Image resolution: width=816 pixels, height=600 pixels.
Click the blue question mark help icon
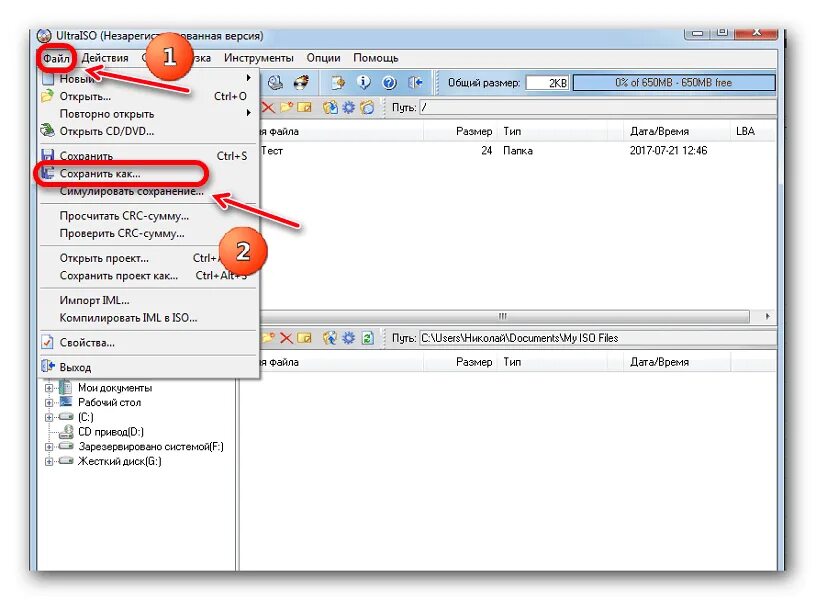(389, 82)
